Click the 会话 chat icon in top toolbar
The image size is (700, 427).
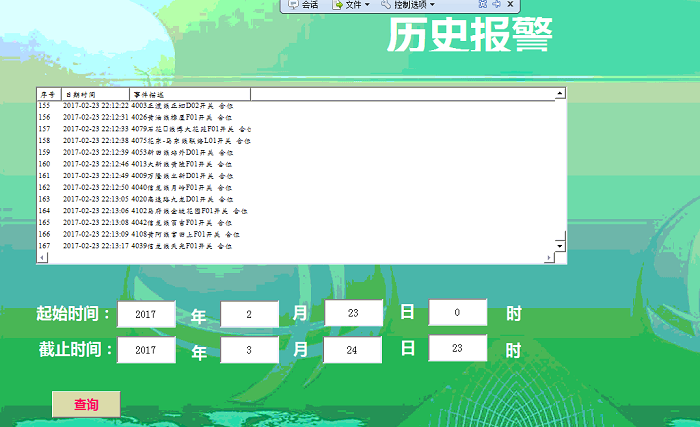pos(303,5)
